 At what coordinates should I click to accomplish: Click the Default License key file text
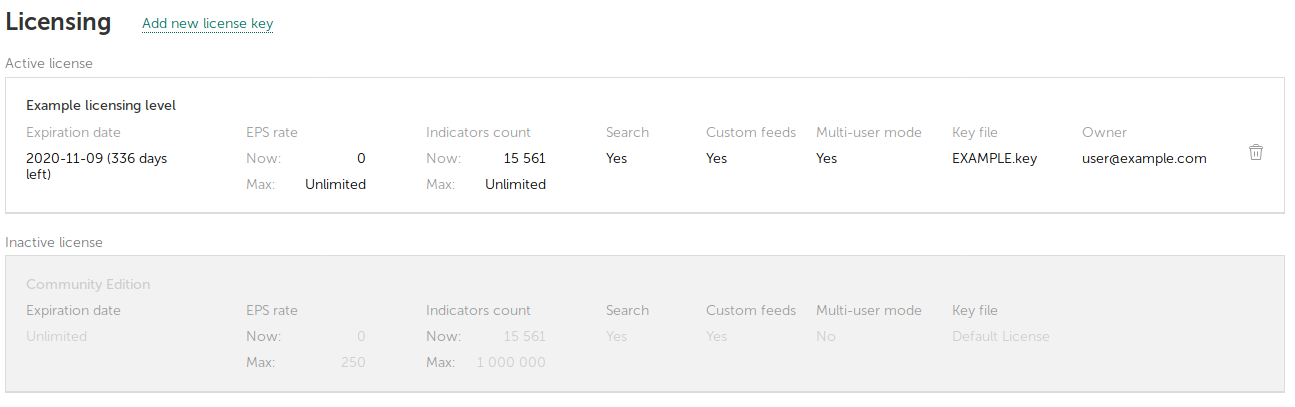pyautogui.click(x=1000, y=336)
